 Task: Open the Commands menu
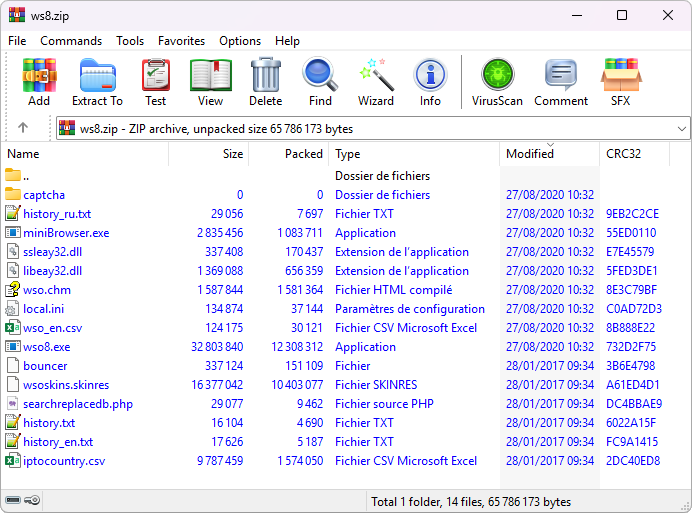(71, 41)
